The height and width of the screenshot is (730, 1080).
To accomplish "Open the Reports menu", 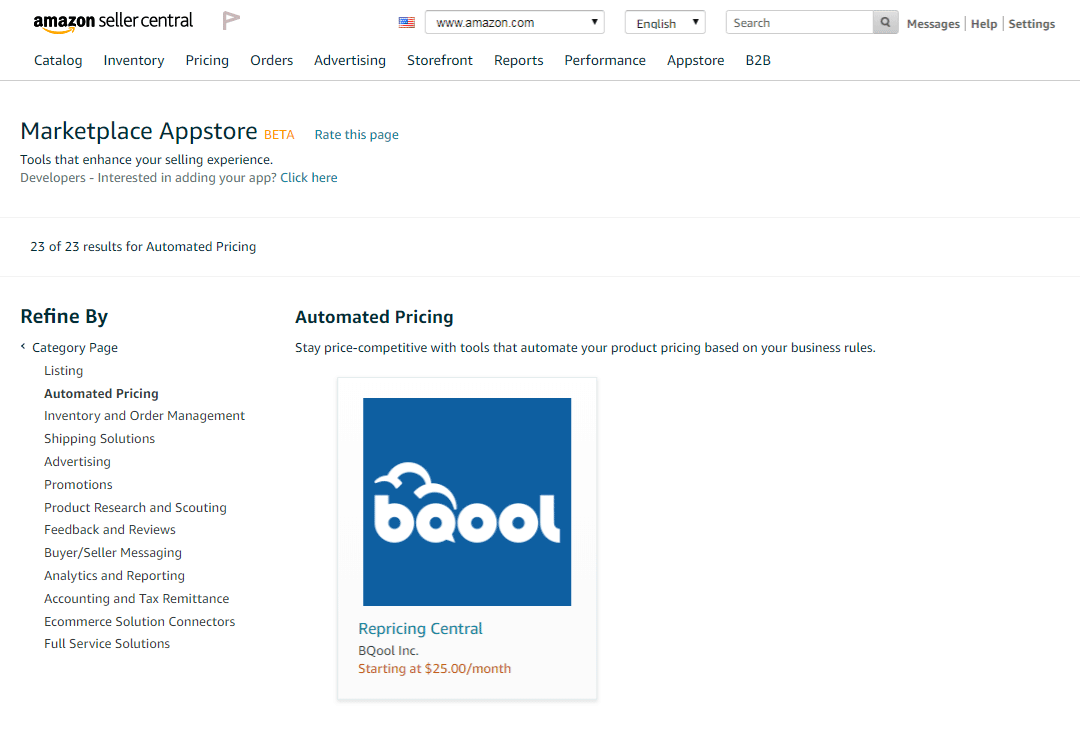I will (519, 61).
